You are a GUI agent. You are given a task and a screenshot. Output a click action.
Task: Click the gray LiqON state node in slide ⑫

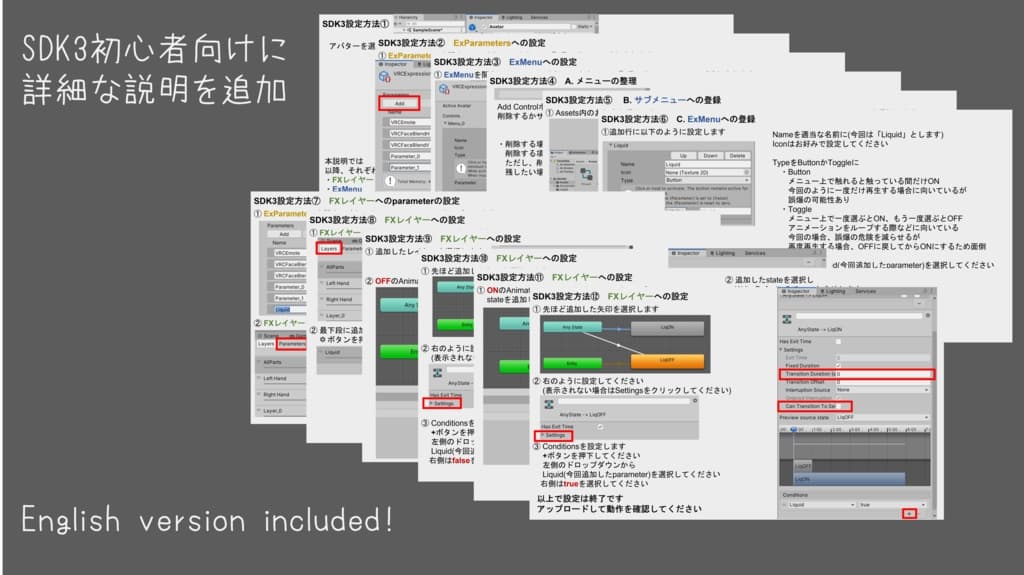667,327
